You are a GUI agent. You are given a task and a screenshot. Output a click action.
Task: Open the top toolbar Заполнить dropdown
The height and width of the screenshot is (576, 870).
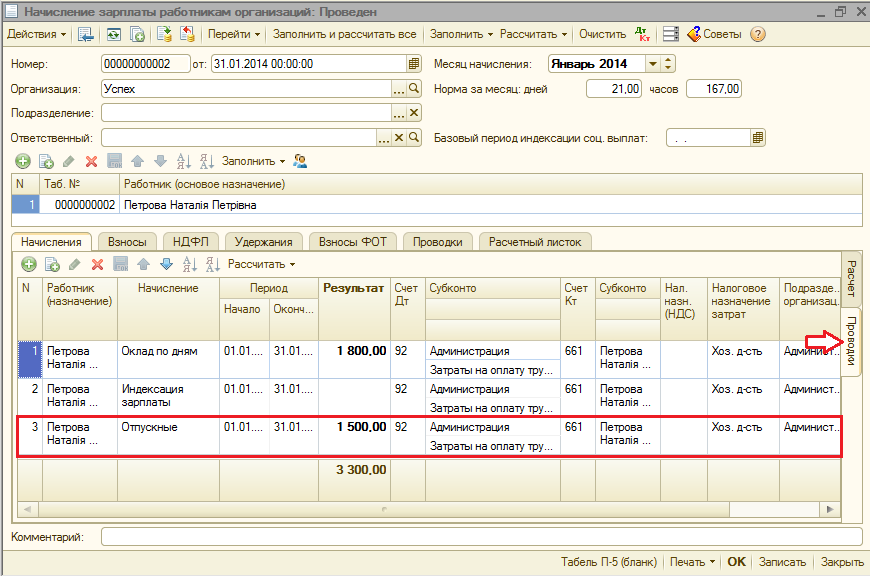pos(461,34)
